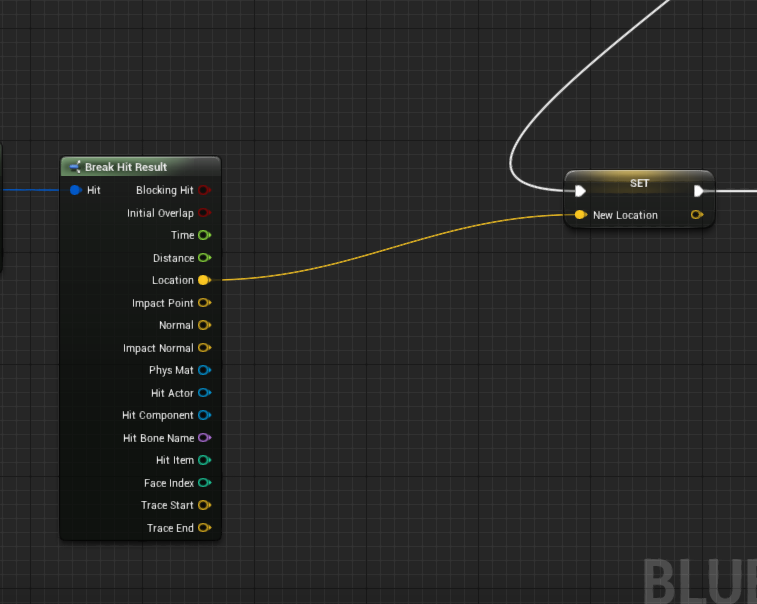Click SET node's input execution pin
757x604 pixels.
tap(580, 191)
